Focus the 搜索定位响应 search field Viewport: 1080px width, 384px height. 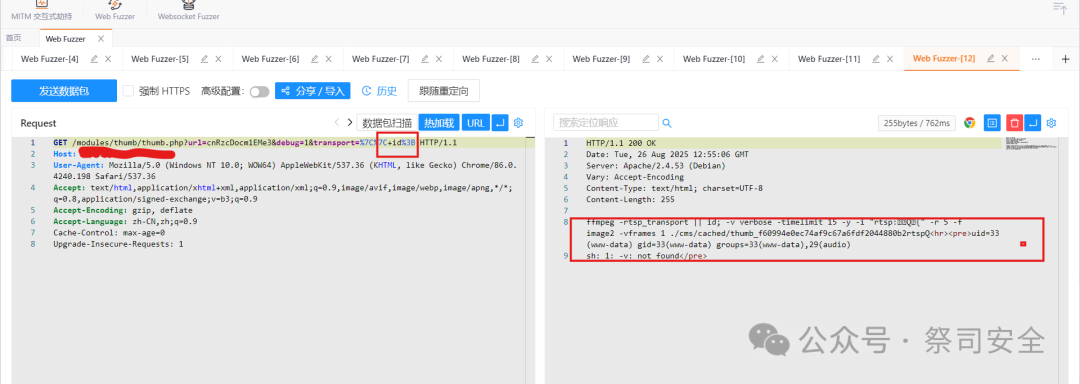coord(605,122)
